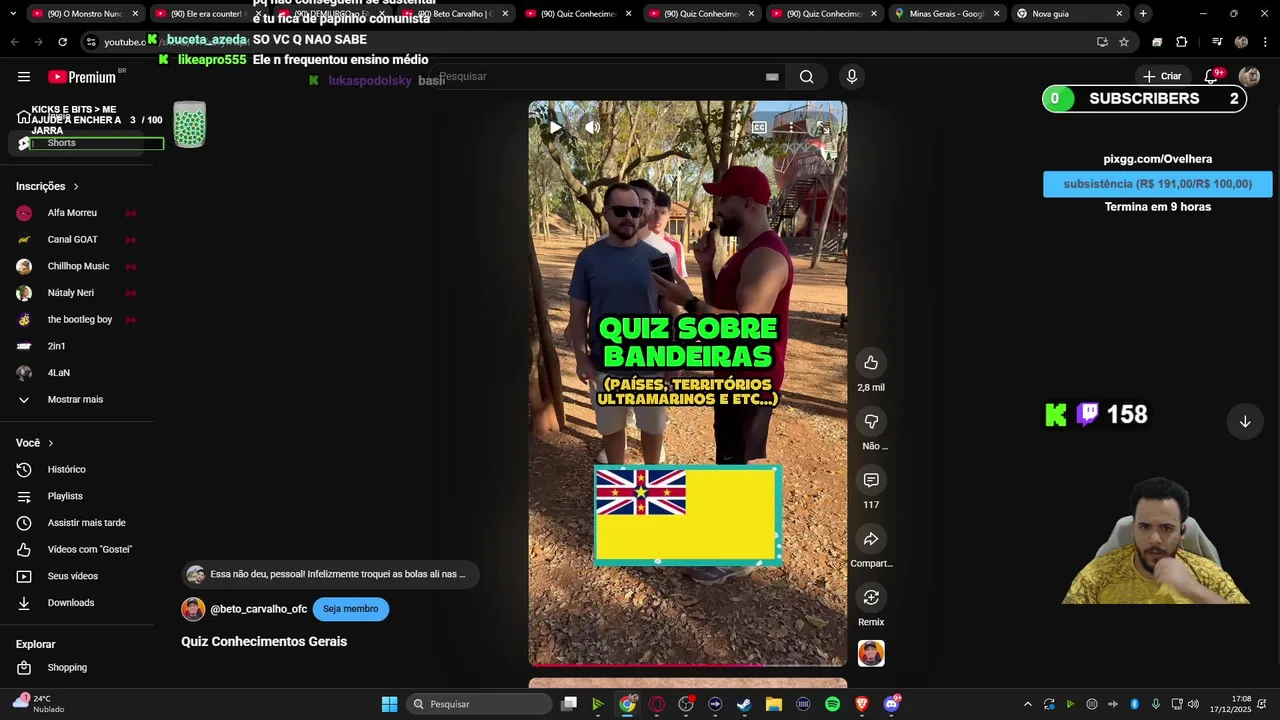Viewport: 1280px width, 720px height.
Task: Open the account avatar menu
Action: [1249, 76]
